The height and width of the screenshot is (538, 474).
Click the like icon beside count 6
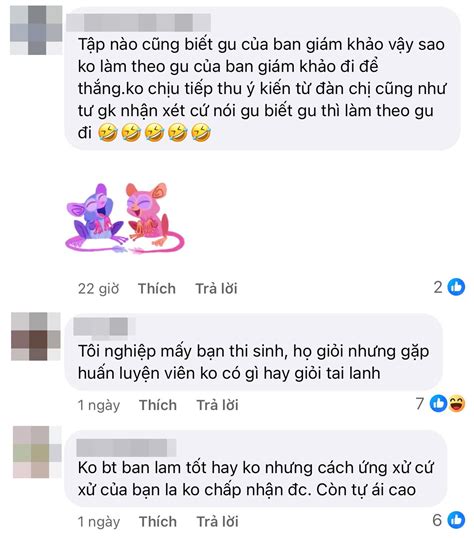click(x=456, y=520)
